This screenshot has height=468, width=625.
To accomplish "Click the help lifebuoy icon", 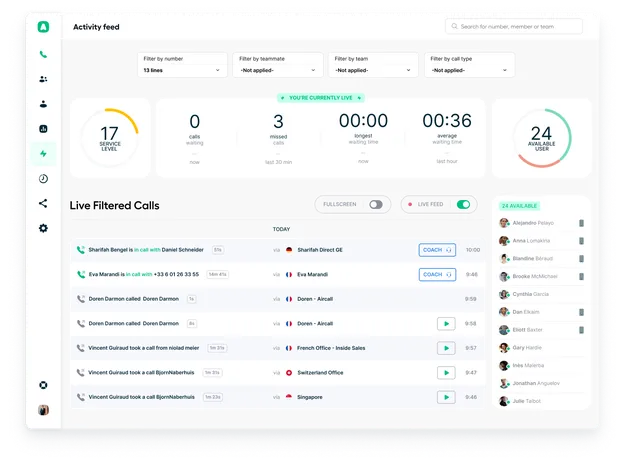I will tap(43, 385).
